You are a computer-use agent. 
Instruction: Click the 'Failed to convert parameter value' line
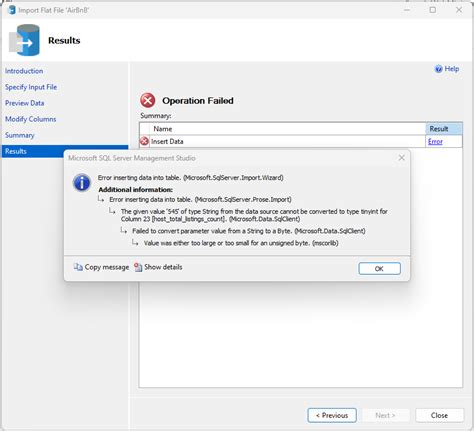click(x=249, y=231)
